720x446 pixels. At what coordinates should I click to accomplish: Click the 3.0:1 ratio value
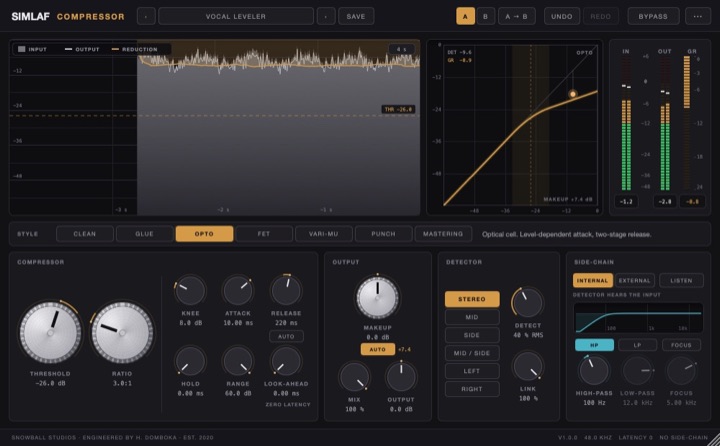click(x=122, y=383)
